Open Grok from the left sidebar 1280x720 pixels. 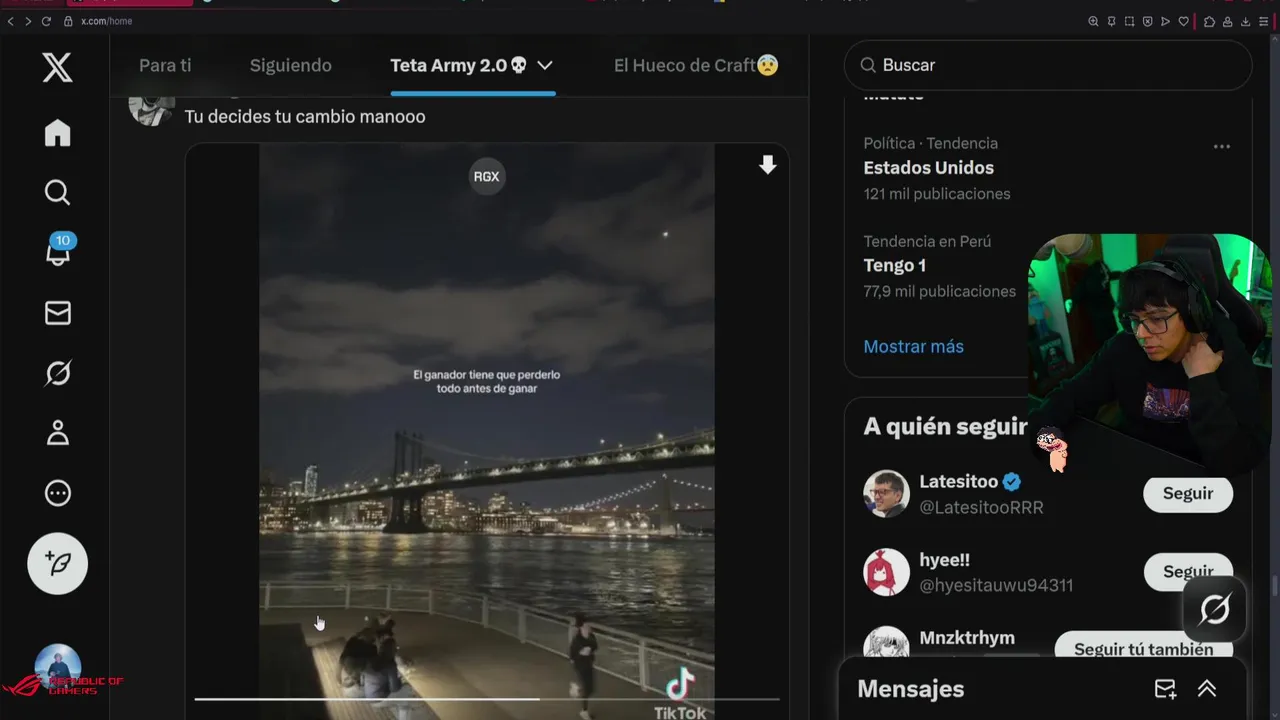(57, 373)
